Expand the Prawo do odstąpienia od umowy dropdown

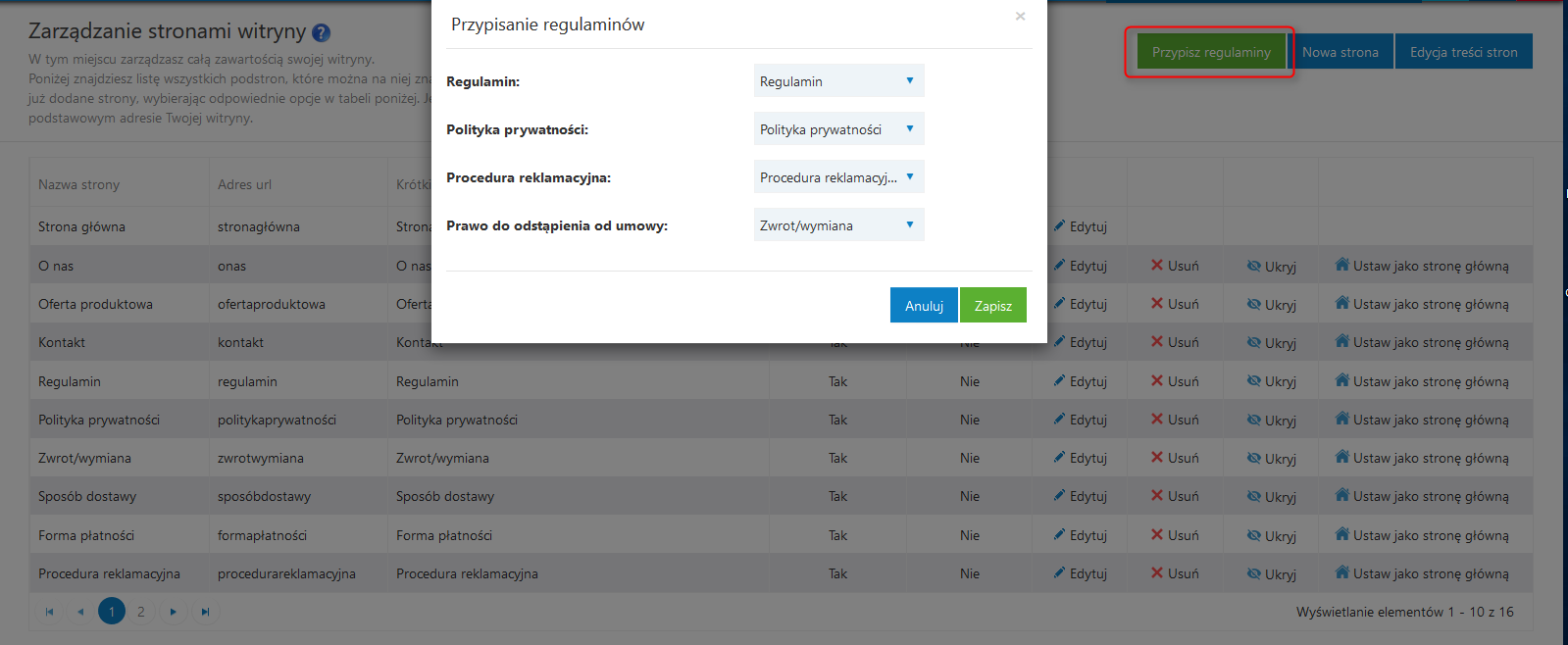pyautogui.click(x=838, y=225)
